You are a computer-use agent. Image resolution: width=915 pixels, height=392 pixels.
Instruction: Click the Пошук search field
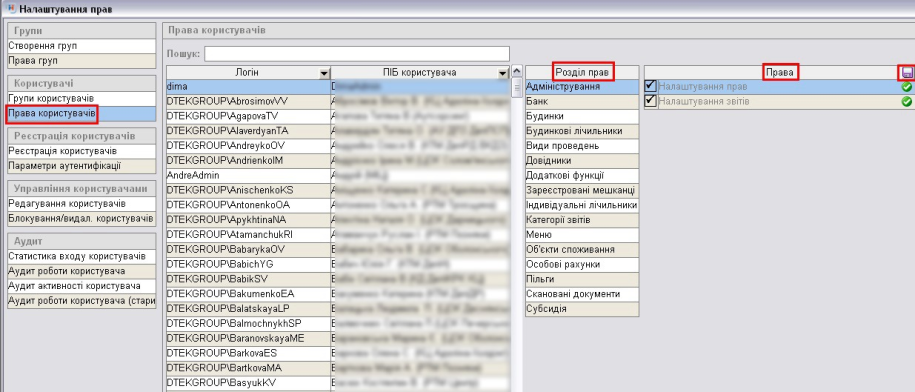click(x=357, y=54)
